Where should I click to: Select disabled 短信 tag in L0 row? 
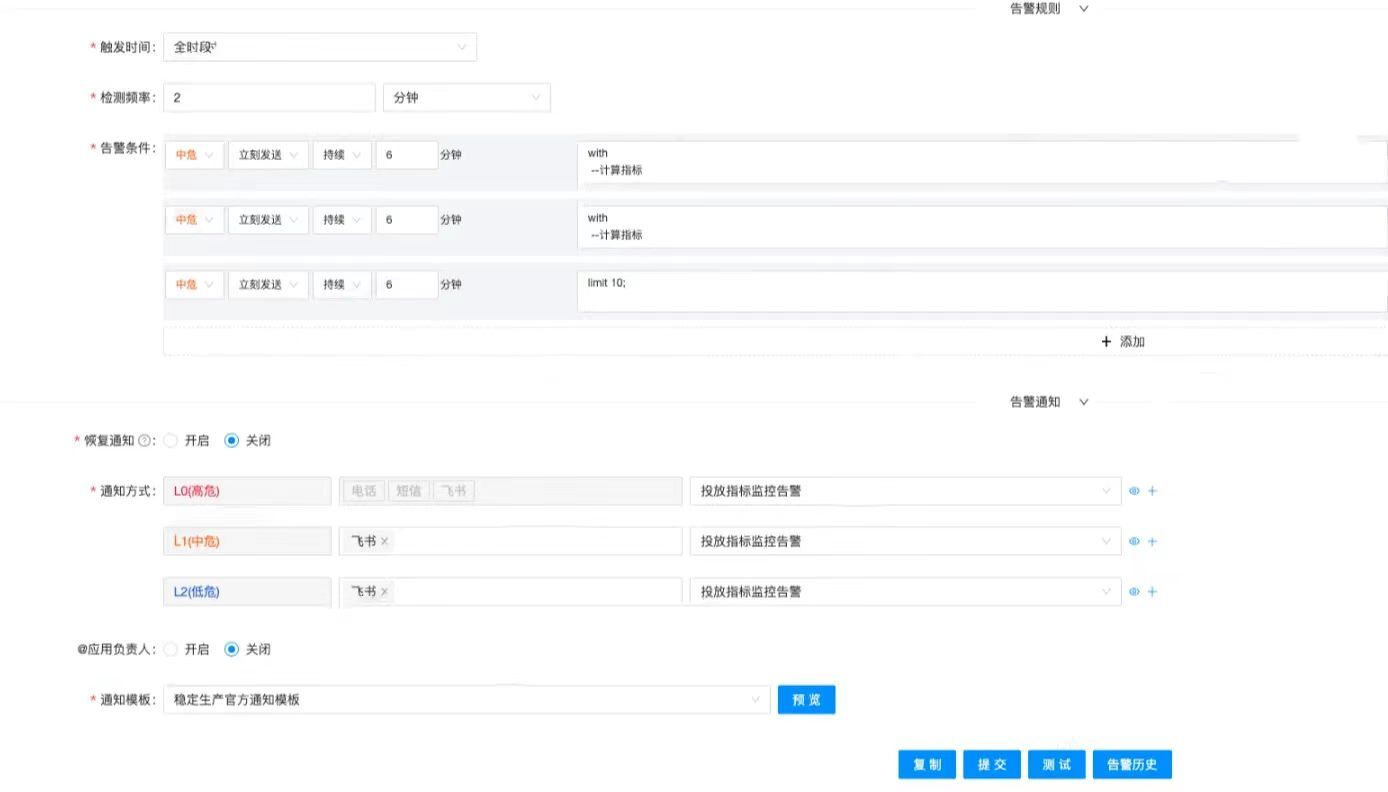click(408, 491)
